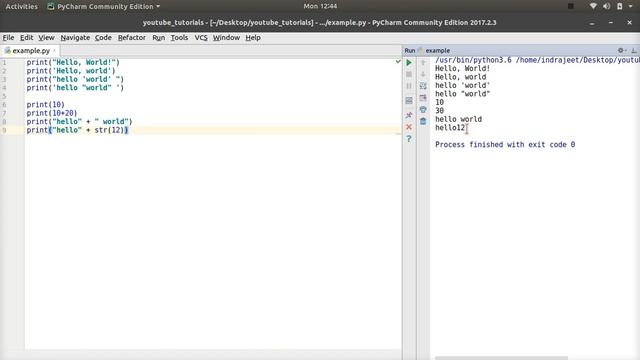The height and width of the screenshot is (360, 640).
Task: Click line 1 print("Hello, World!")
Action: point(73,62)
